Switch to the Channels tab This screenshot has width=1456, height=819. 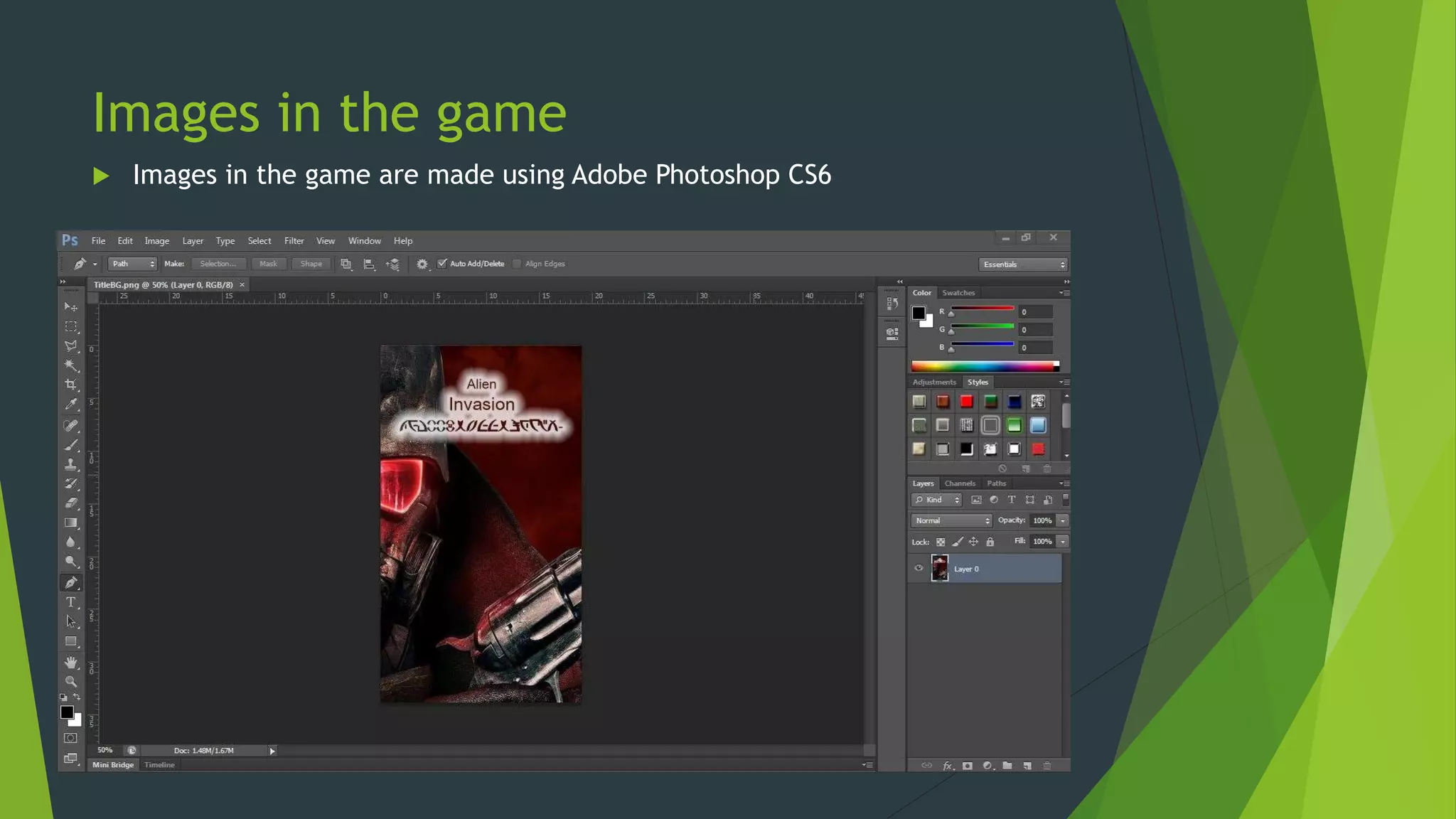[960, 483]
